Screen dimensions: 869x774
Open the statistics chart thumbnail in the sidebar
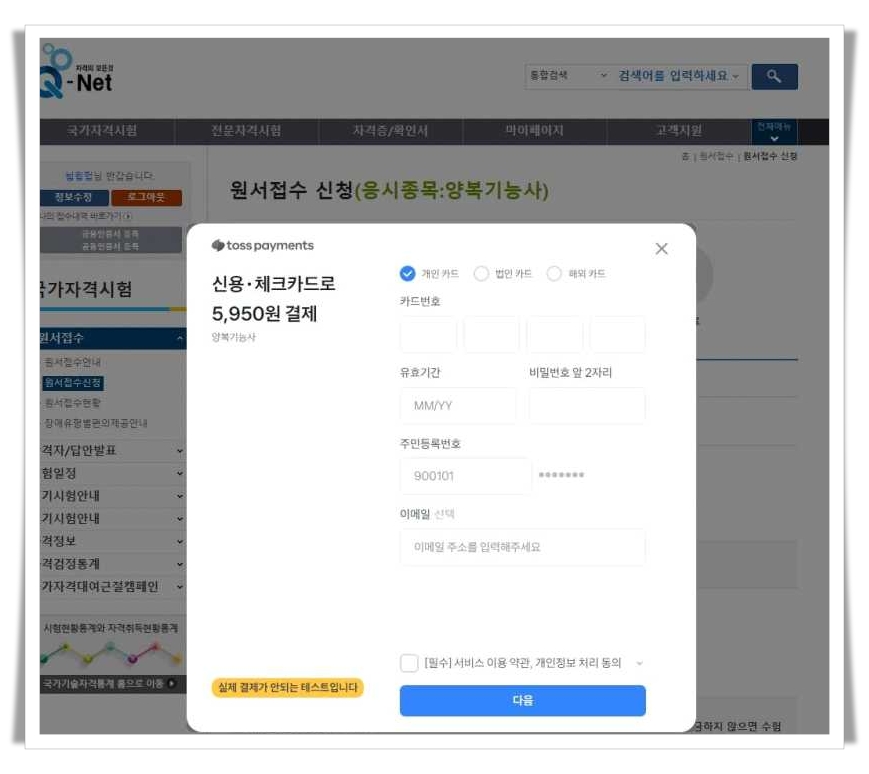click(110, 655)
